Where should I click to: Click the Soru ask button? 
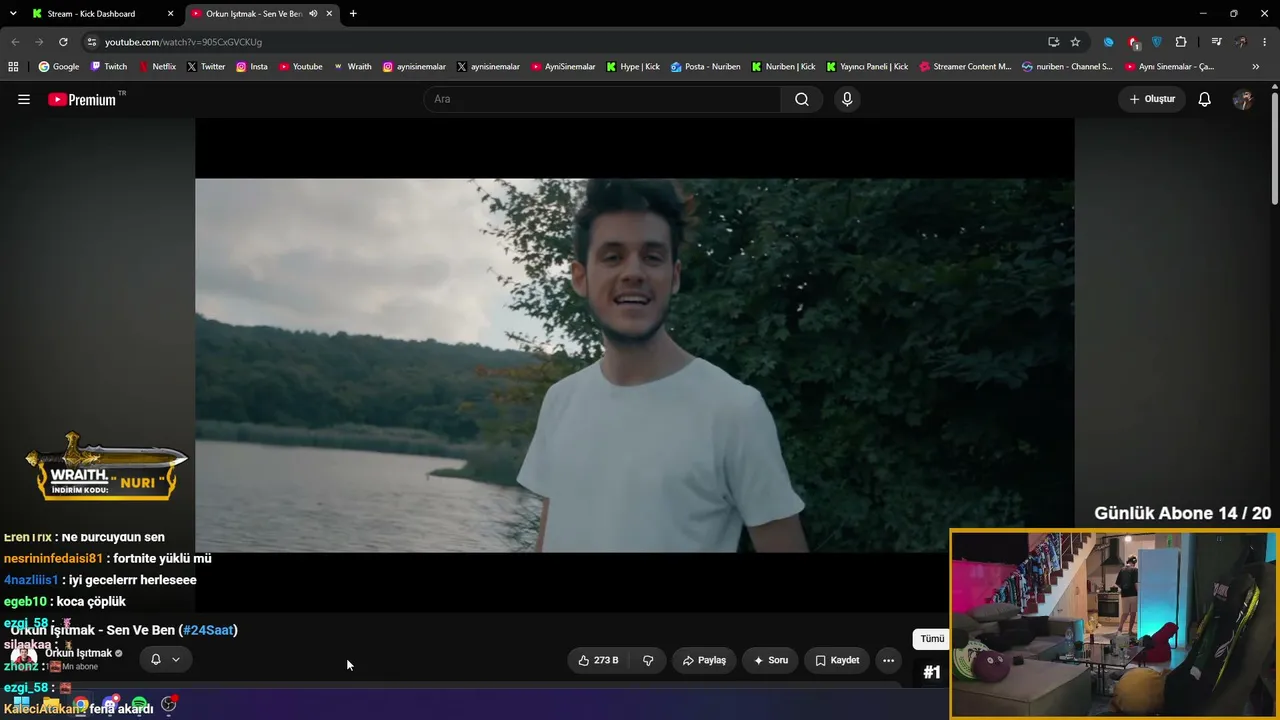pyautogui.click(x=770, y=660)
